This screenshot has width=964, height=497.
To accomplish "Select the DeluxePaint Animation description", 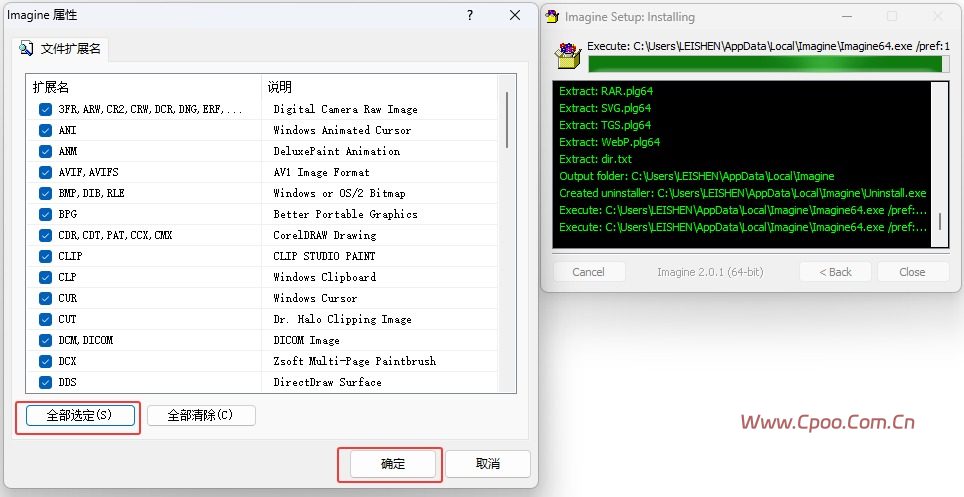I will [x=337, y=151].
